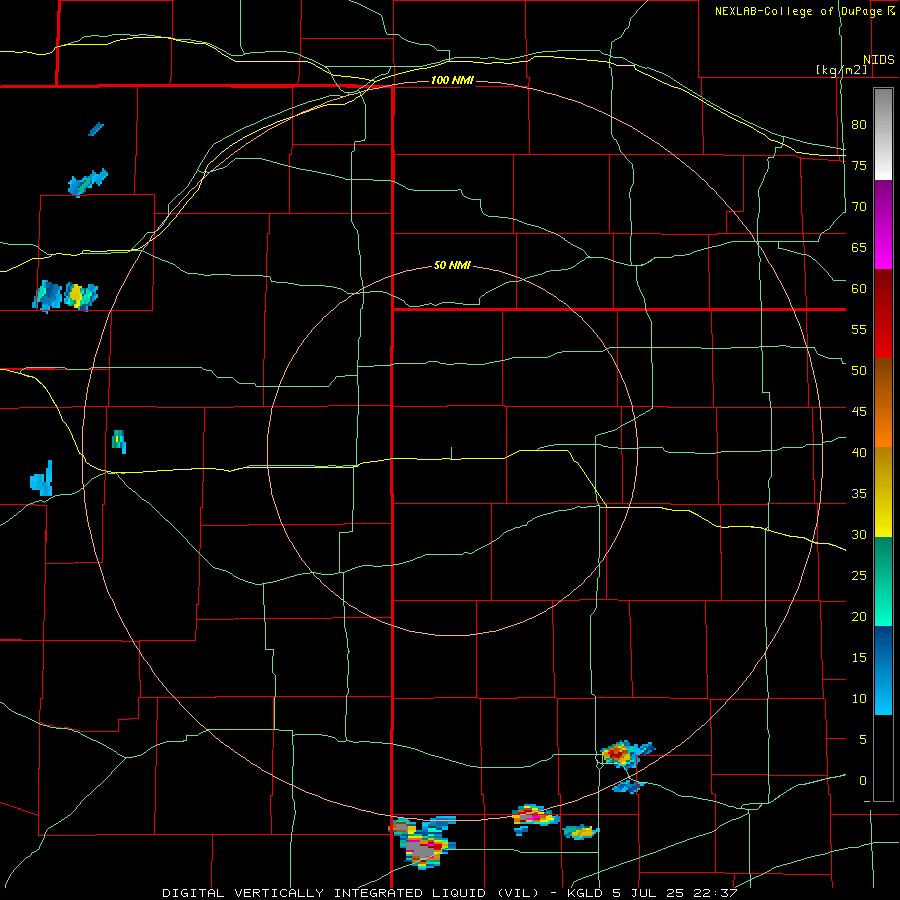Click the 5 JUL 25 date in caption

pos(647,893)
